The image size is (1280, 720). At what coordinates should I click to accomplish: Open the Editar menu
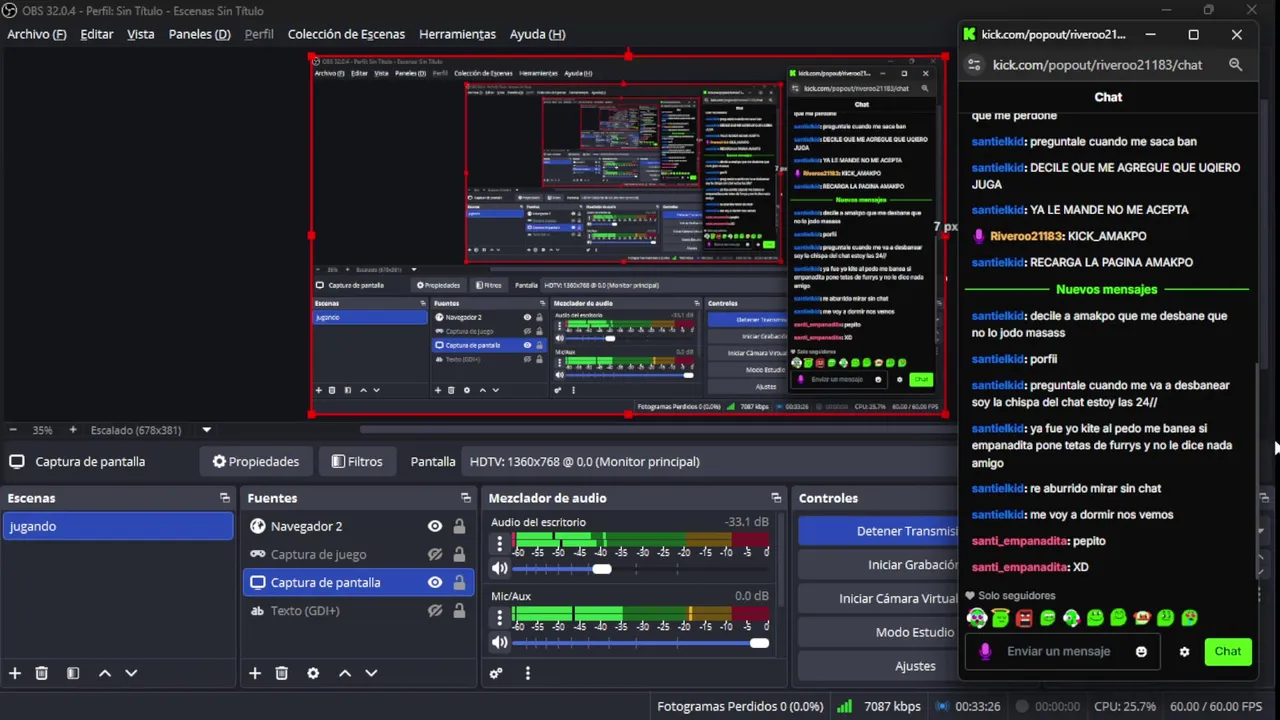97,34
